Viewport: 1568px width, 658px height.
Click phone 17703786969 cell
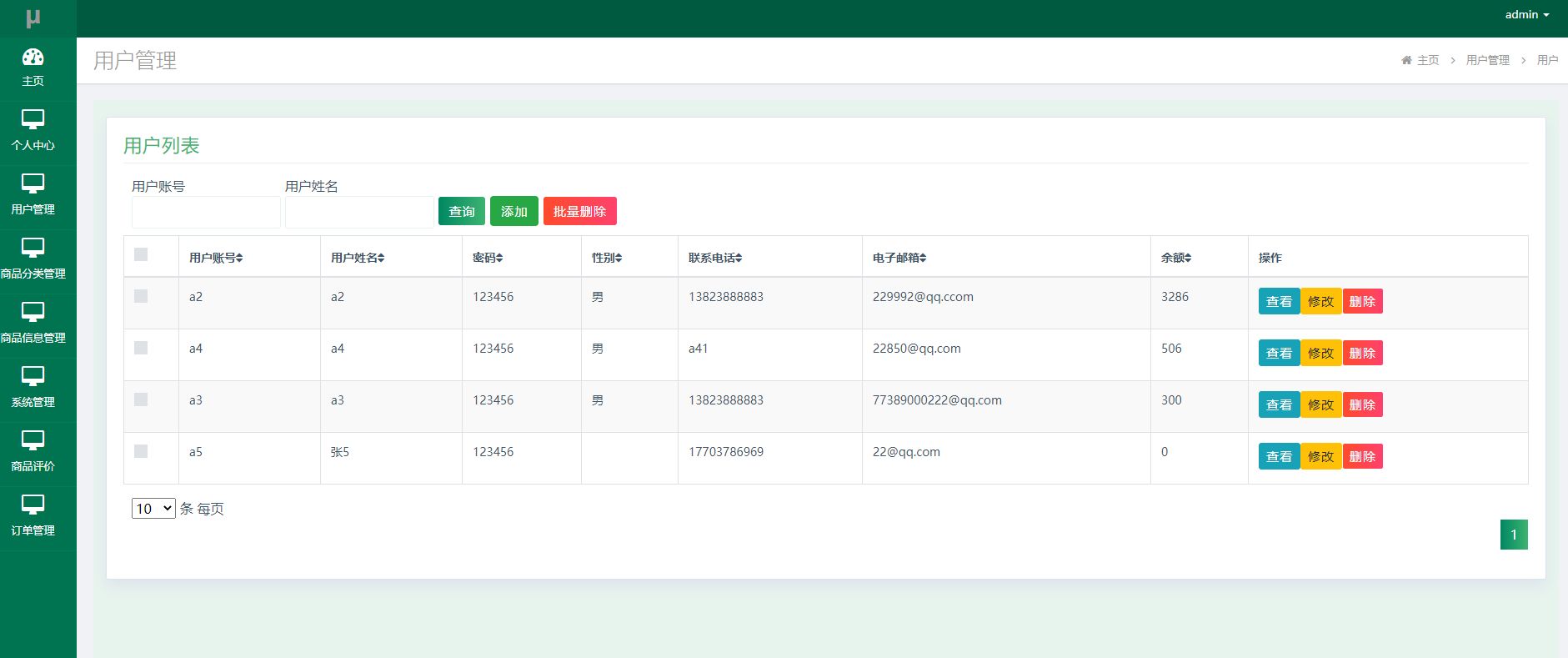pyautogui.click(x=726, y=452)
